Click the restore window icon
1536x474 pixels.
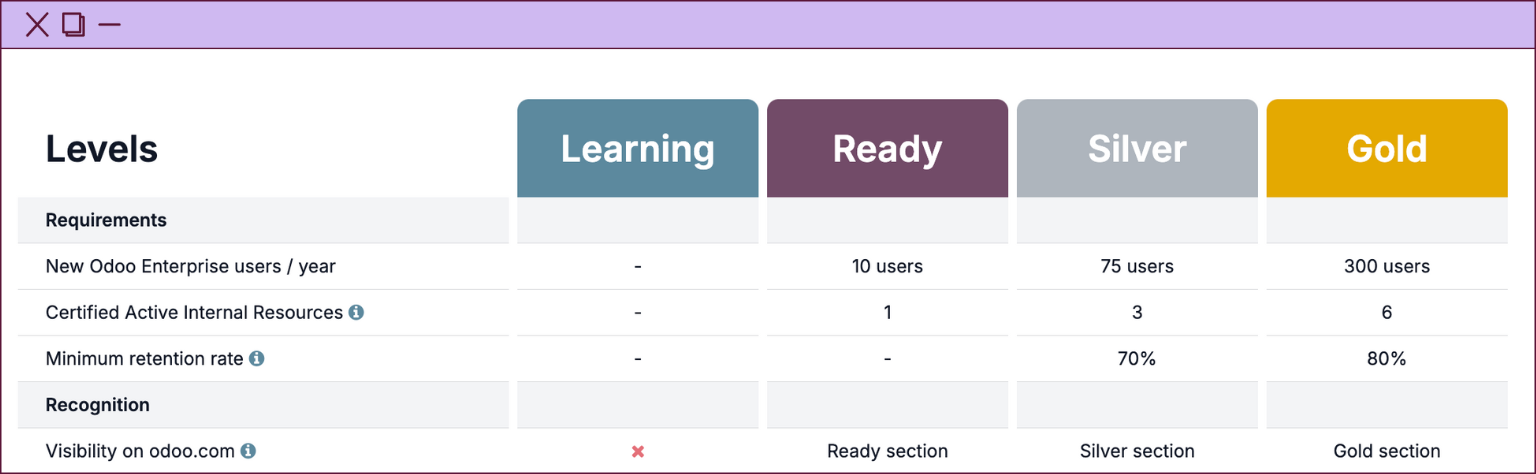(73, 24)
